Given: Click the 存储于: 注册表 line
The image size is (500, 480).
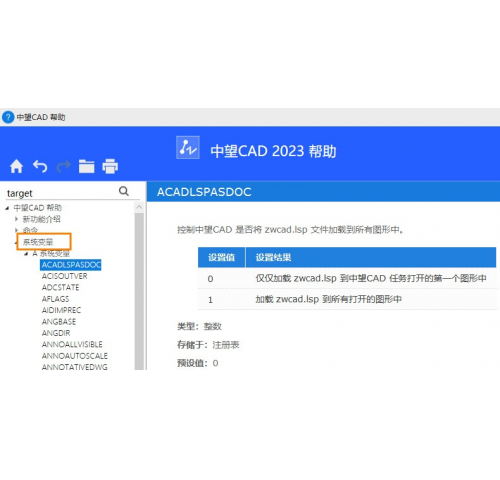Looking at the screenshot, I should pyautogui.click(x=208, y=345).
